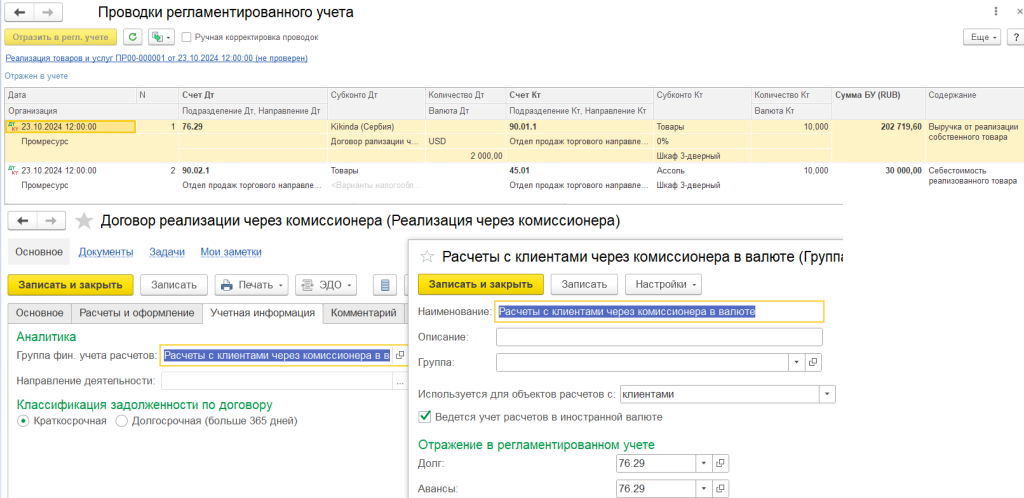Click the back arrow beside Проводки регламентированного учета
The image size is (1024, 498).
pos(18,12)
